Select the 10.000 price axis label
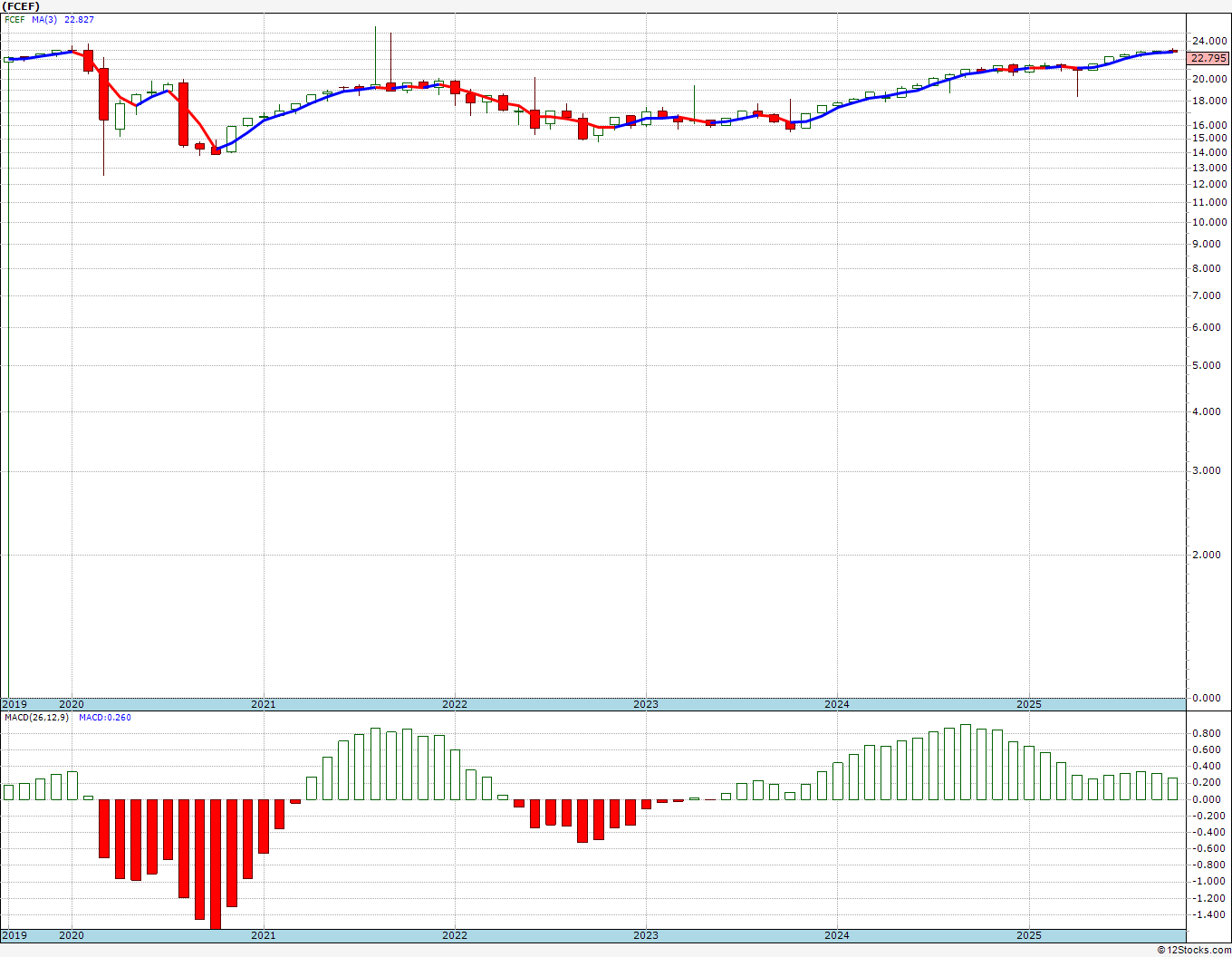 pyautogui.click(x=1210, y=223)
